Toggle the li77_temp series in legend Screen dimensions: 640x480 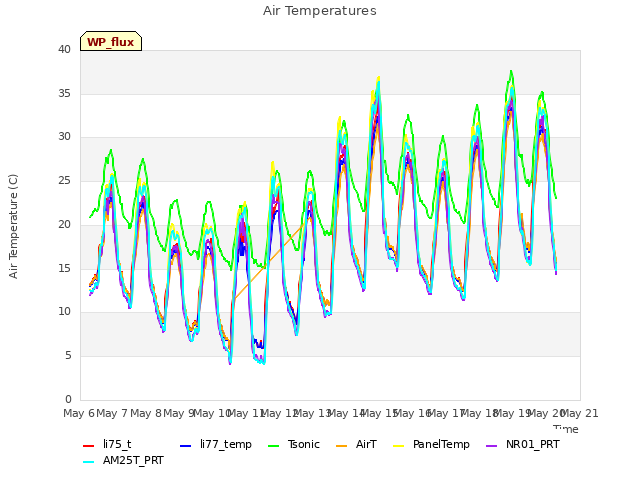click(216, 444)
